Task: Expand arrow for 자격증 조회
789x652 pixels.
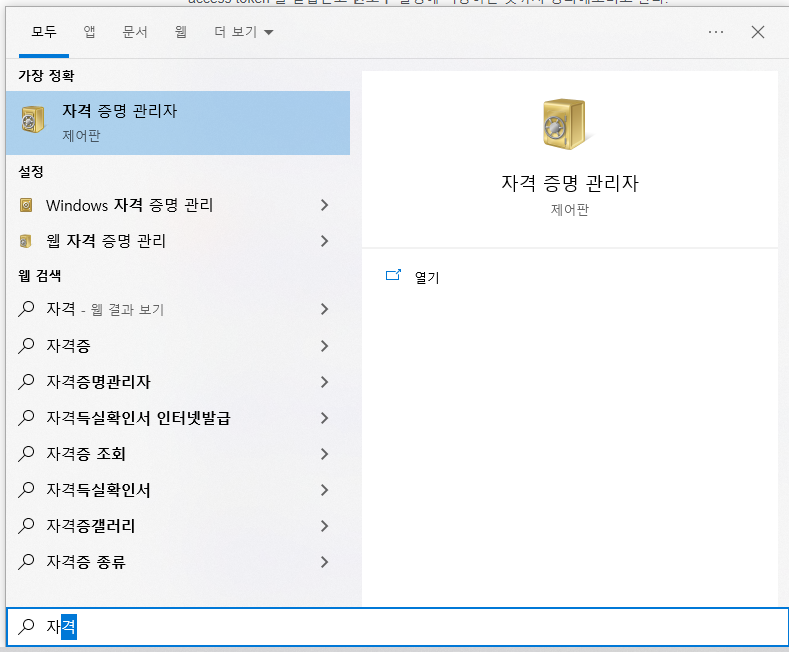Action: click(x=325, y=454)
